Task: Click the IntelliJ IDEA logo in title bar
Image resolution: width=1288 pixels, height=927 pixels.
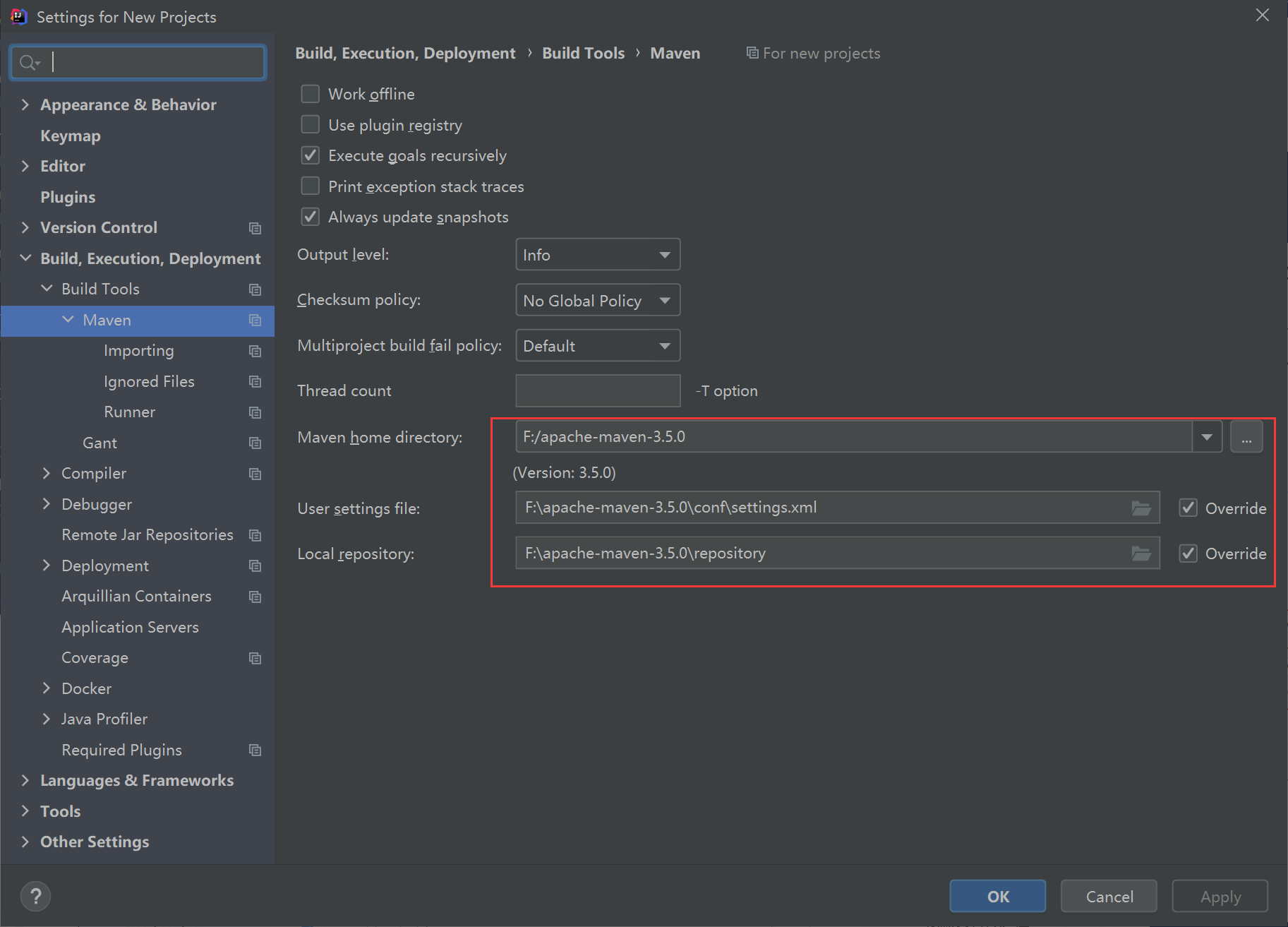Action: click(19, 16)
